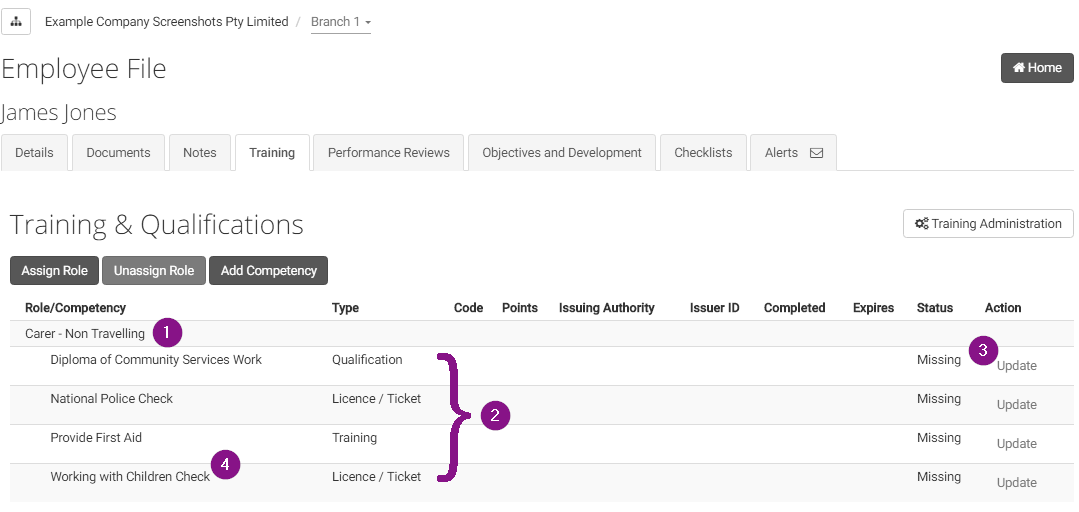Image resolution: width=1079 pixels, height=512 pixels.
Task: Update the Provide First Aid training
Action: [x=1016, y=444]
